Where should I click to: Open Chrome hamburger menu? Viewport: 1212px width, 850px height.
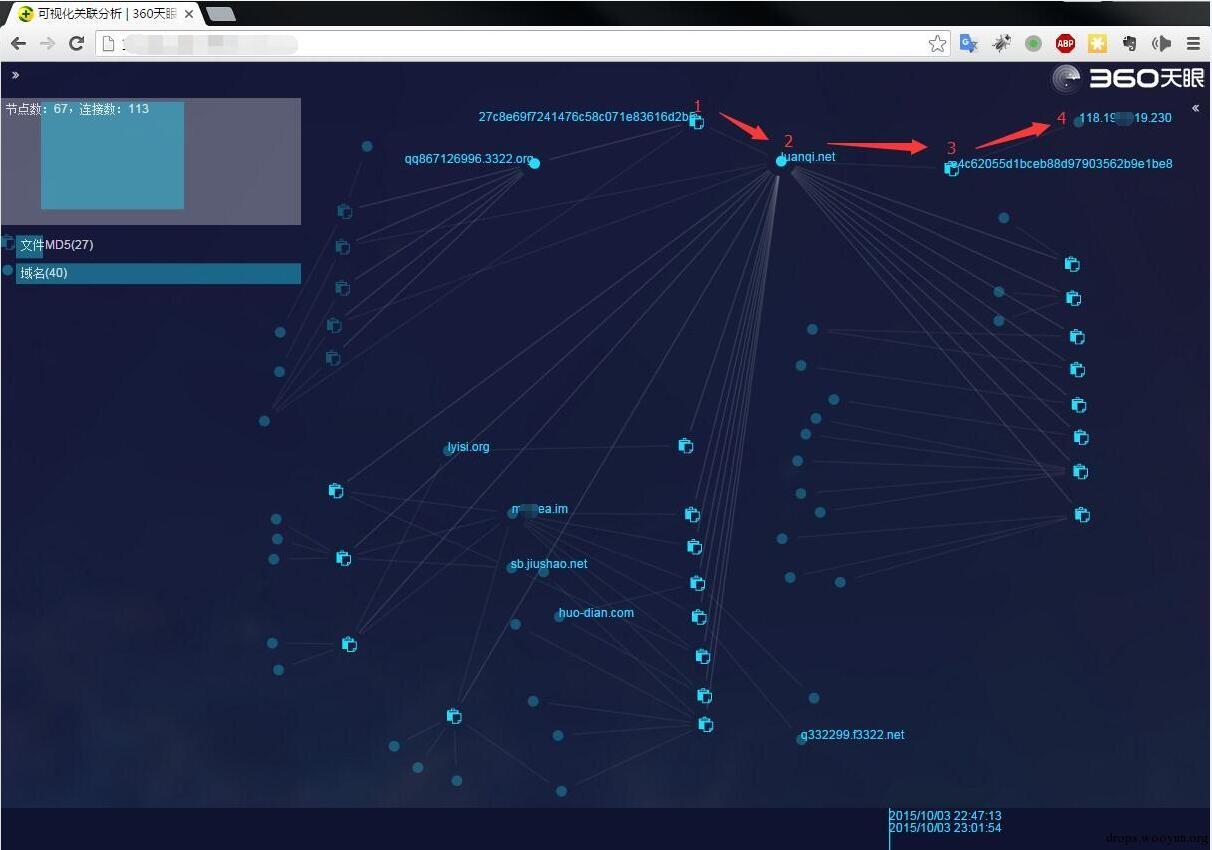1193,44
